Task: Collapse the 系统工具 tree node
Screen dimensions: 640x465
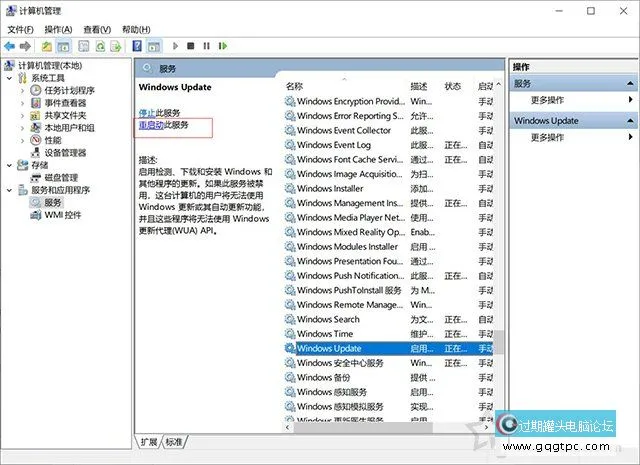Action: click(x=9, y=78)
